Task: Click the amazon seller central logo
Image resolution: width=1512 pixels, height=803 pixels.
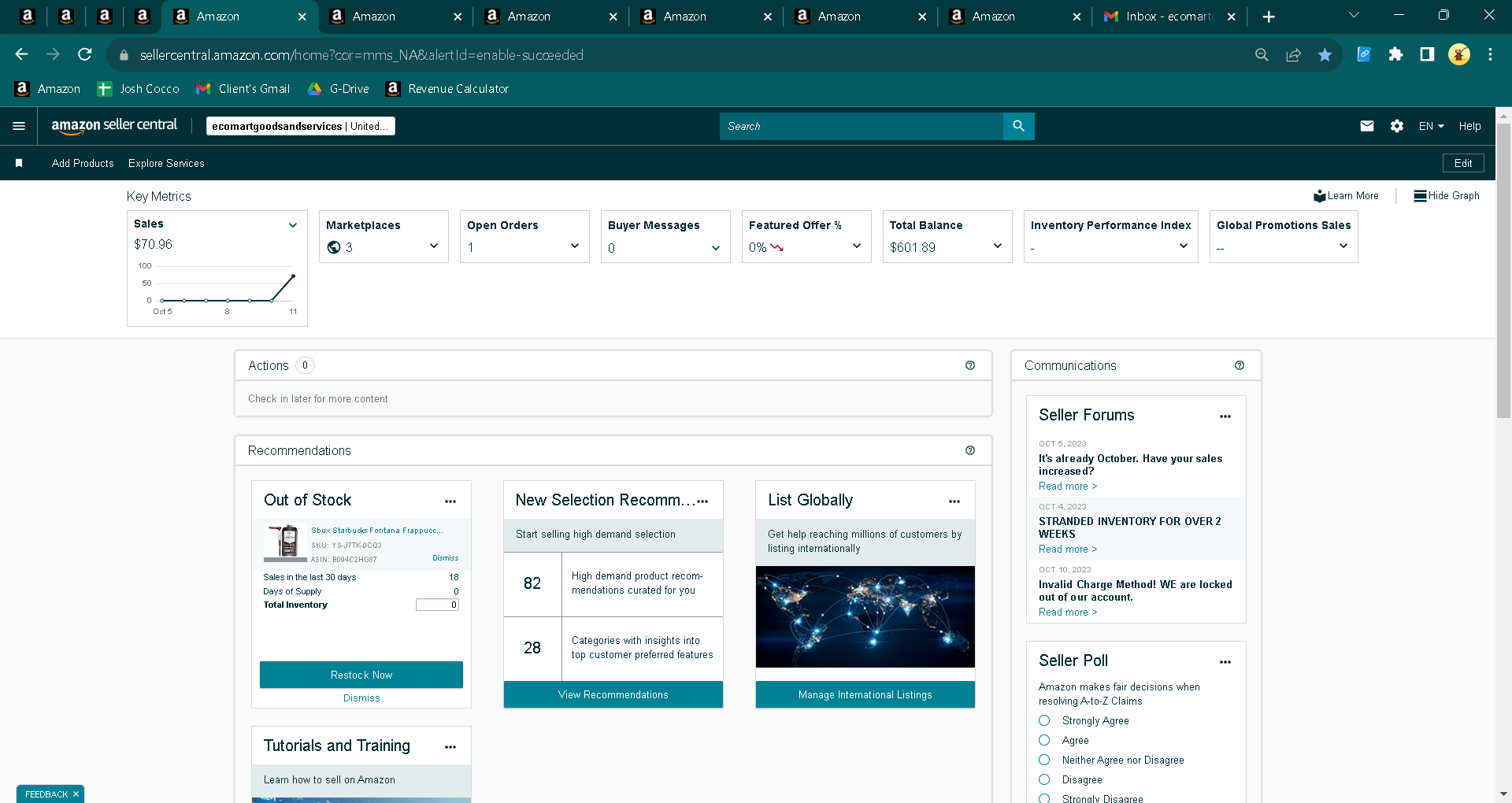Action: [114, 125]
